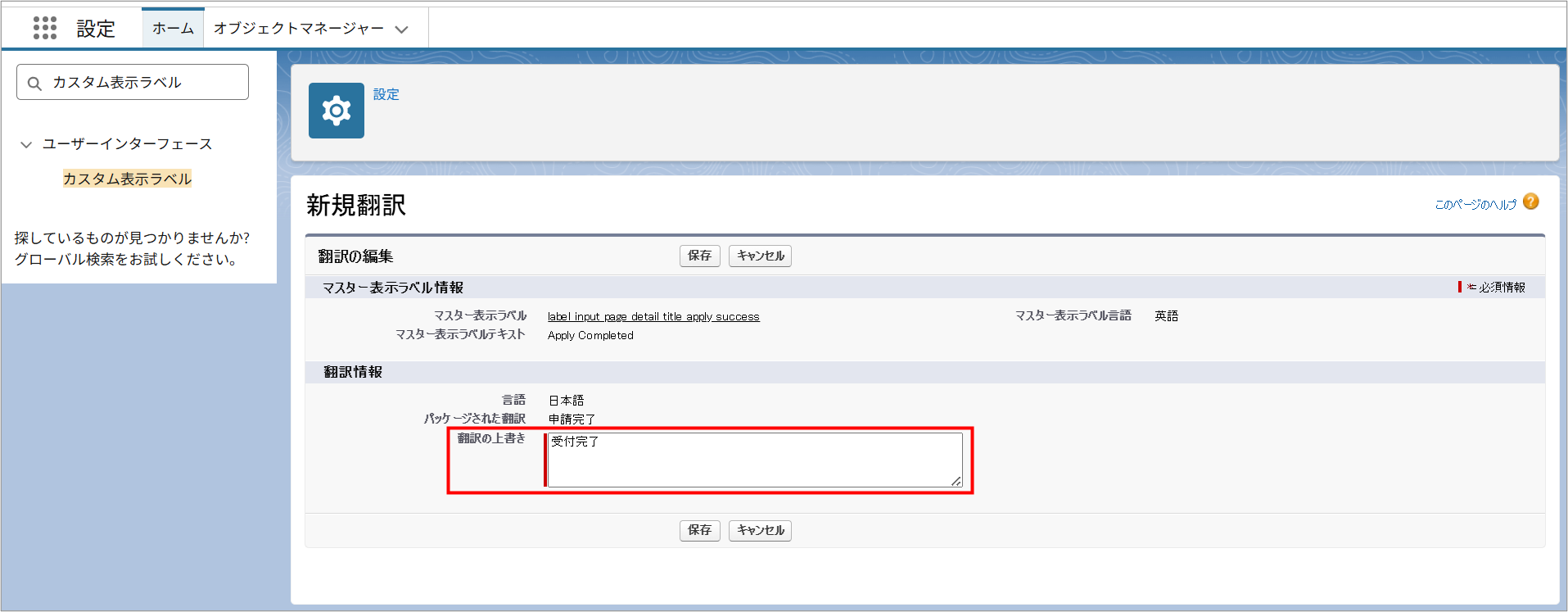Click the magnifier icon in Quick Find
Screen dimensions: 1568x612
[34, 84]
